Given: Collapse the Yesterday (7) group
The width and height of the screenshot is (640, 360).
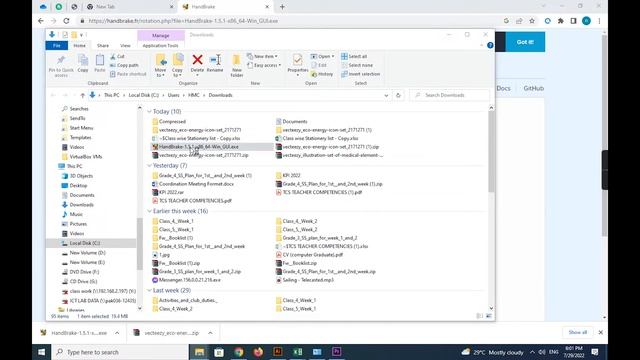Looking at the screenshot, I should (x=149, y=165).
